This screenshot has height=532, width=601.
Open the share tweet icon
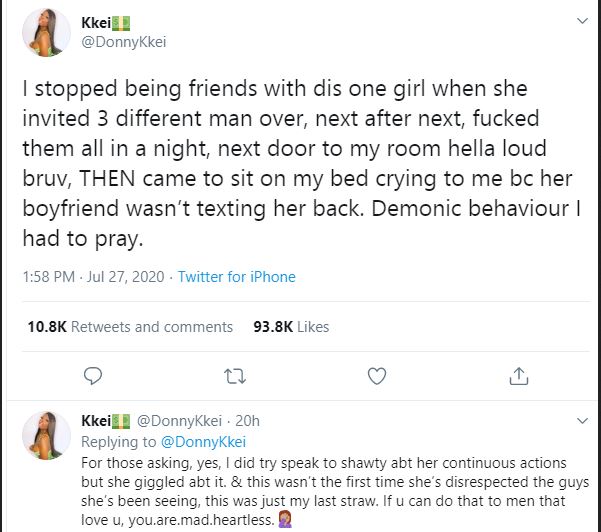(518, 376)
